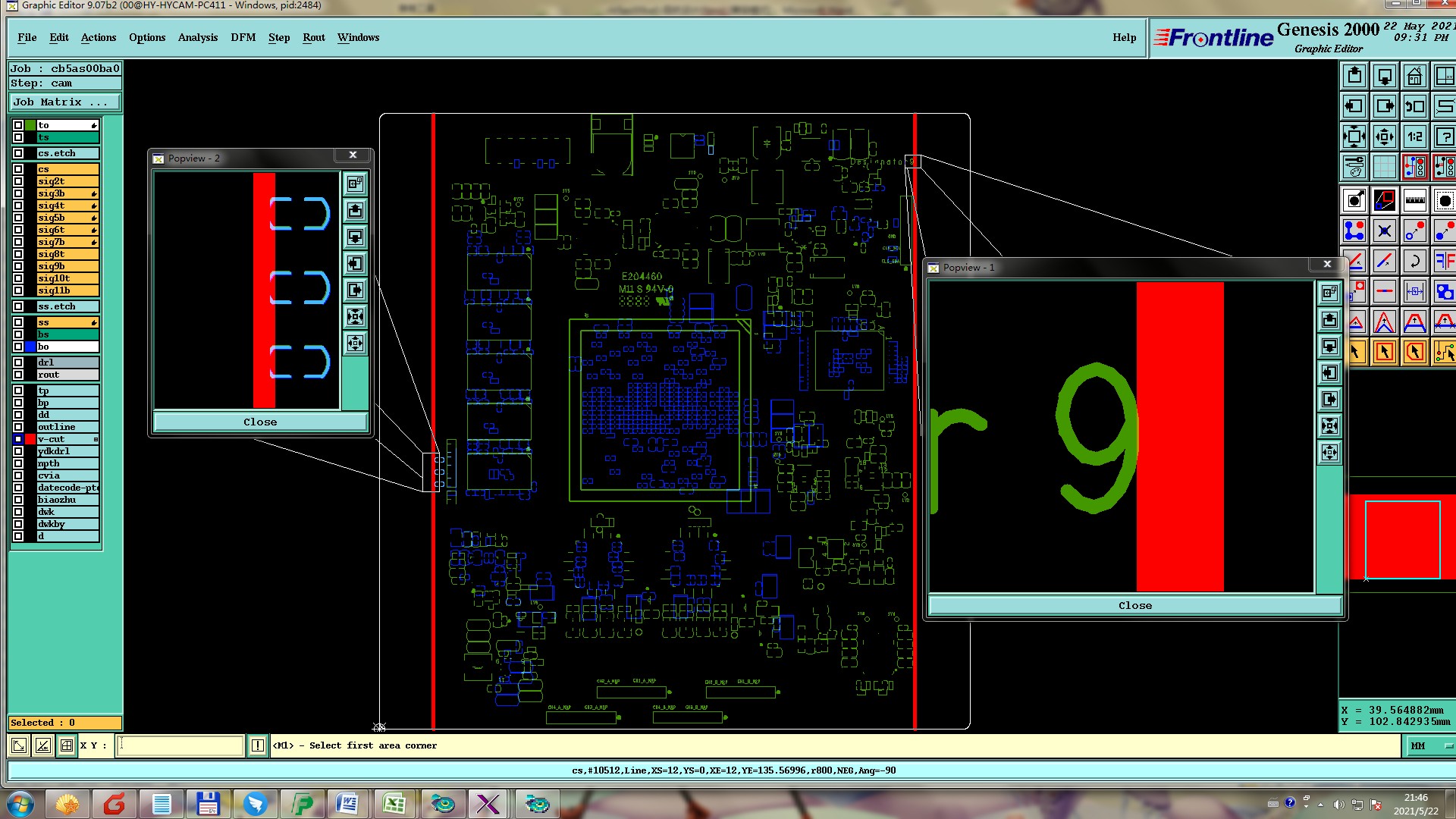Screen dimensions: 1456x819
Task: Open the DFM menu
Action: point(243,37)
